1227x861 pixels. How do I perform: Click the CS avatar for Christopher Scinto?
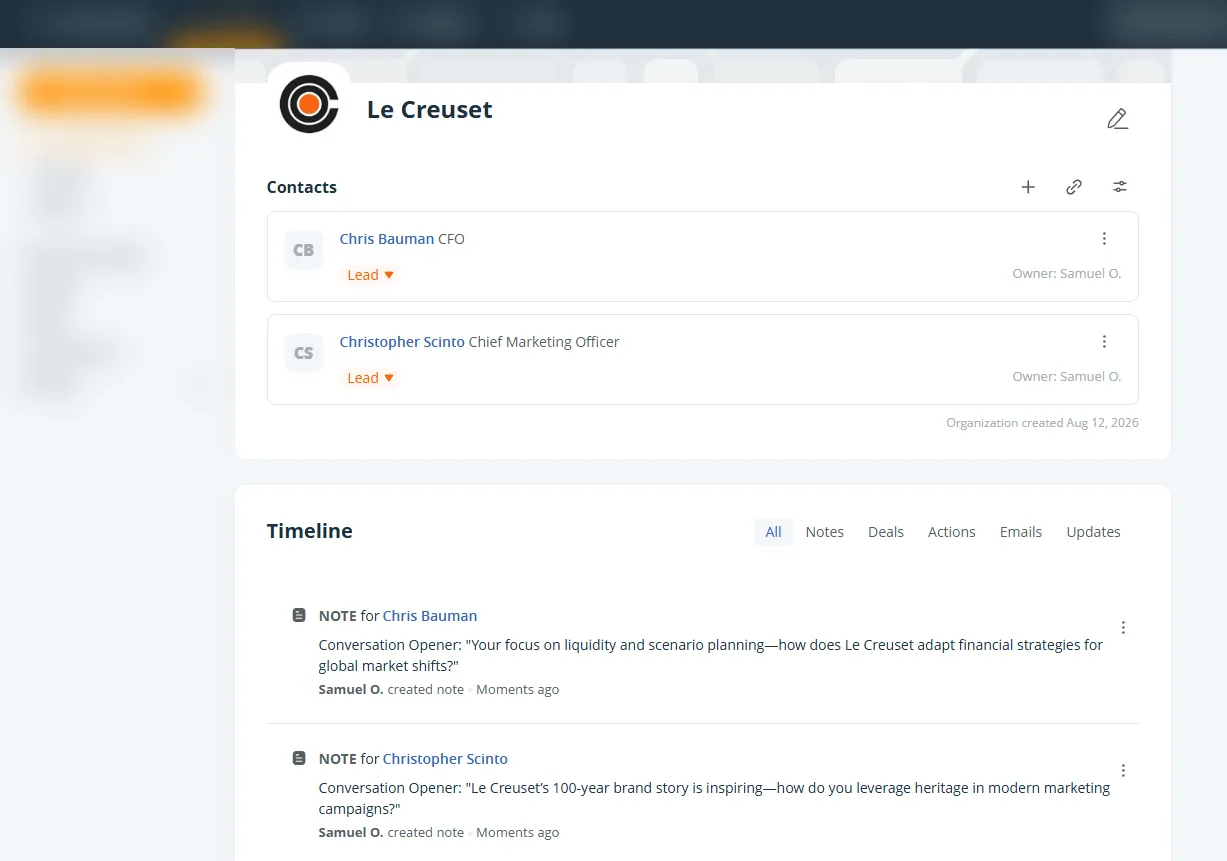pos(303,353)
